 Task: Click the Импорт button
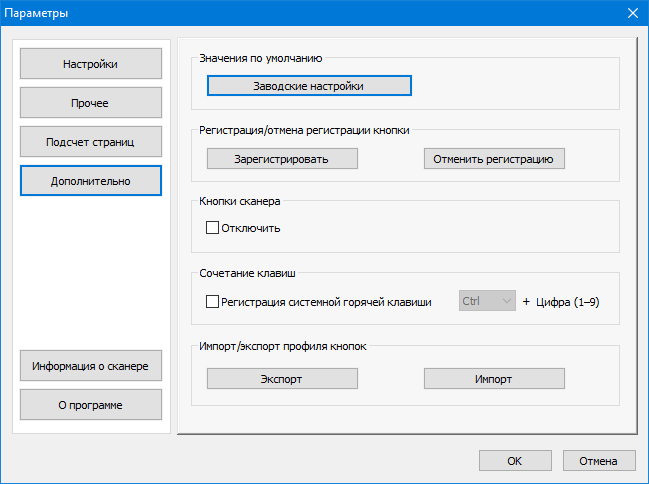coord(494,379)
